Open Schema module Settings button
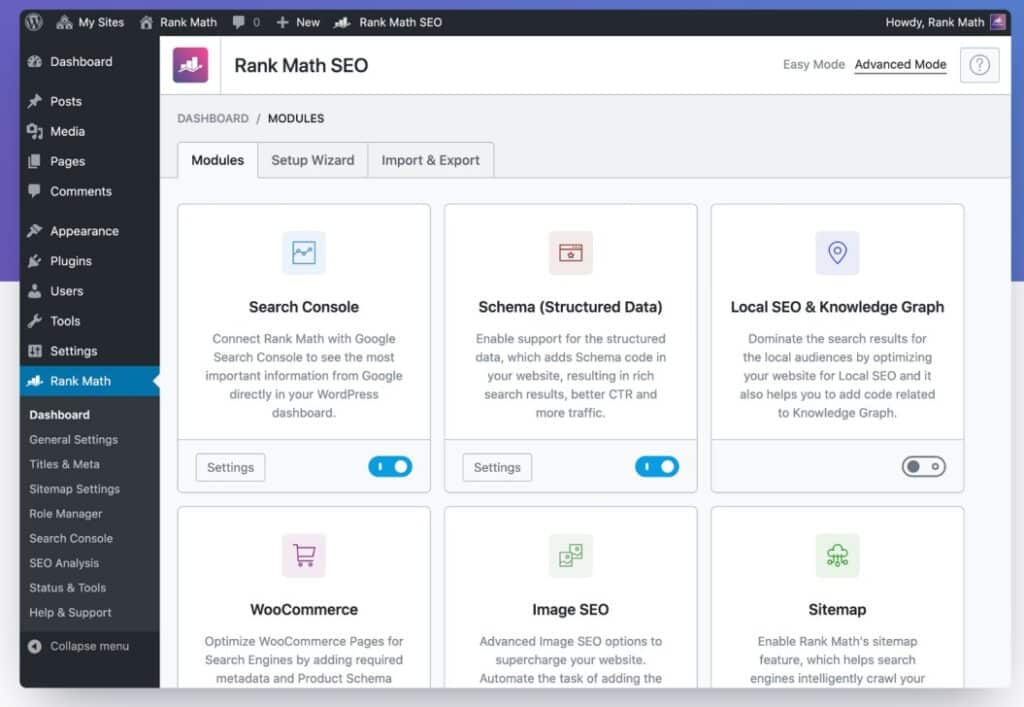The image size is (1024, 707). coord(497,467)
